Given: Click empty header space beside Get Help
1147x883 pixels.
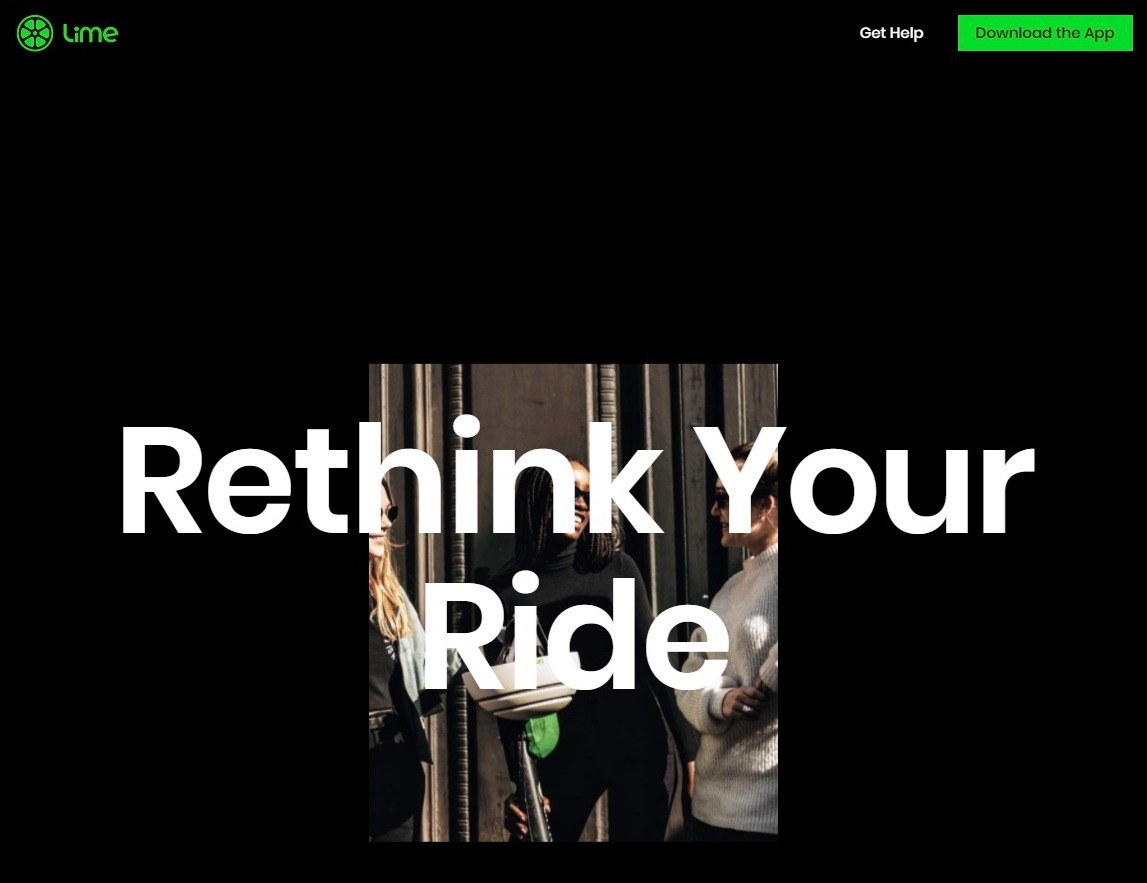Looking at the screenshot, I should click(x=512, y=33).
